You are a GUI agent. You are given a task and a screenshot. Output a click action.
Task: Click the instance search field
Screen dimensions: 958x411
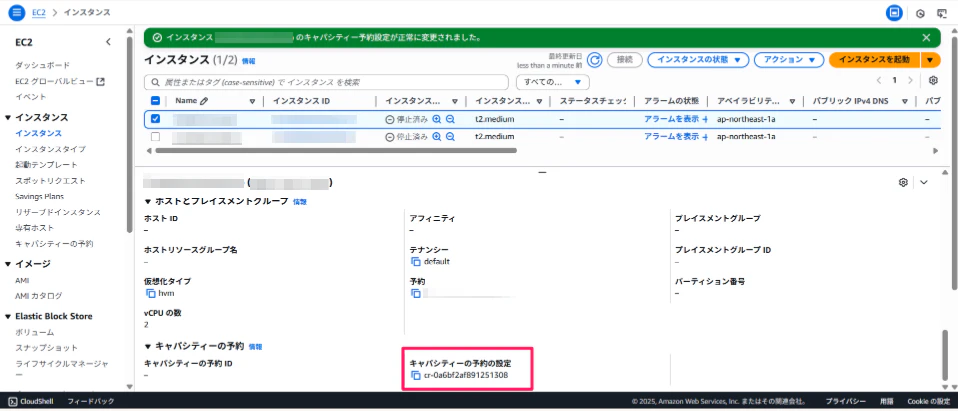tap(326, 82)
